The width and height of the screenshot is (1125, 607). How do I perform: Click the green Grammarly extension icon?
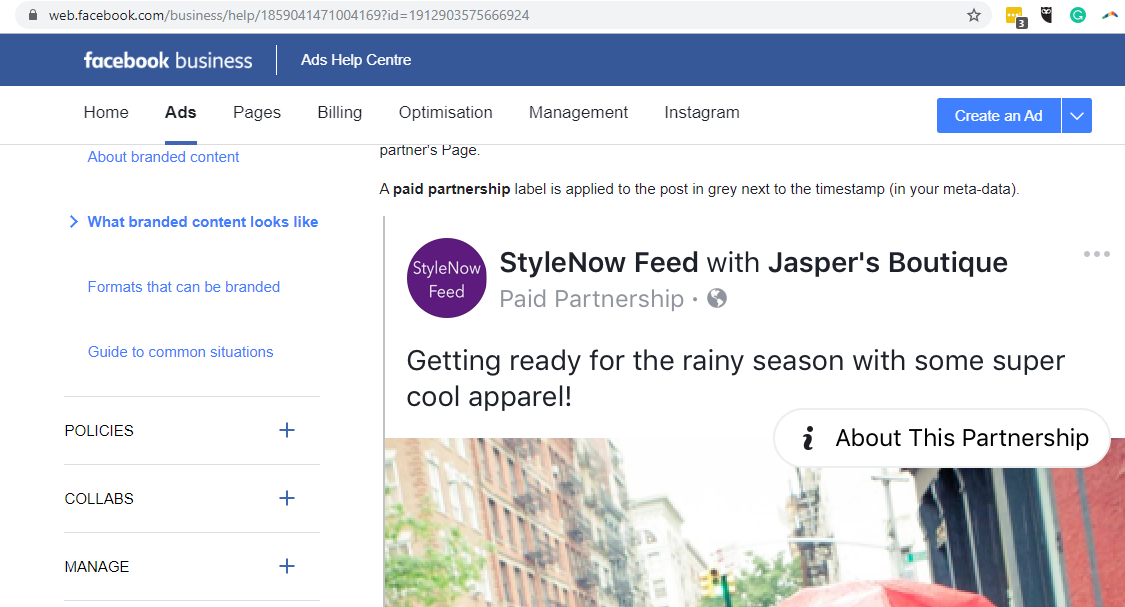click(x=1078, y=15)
